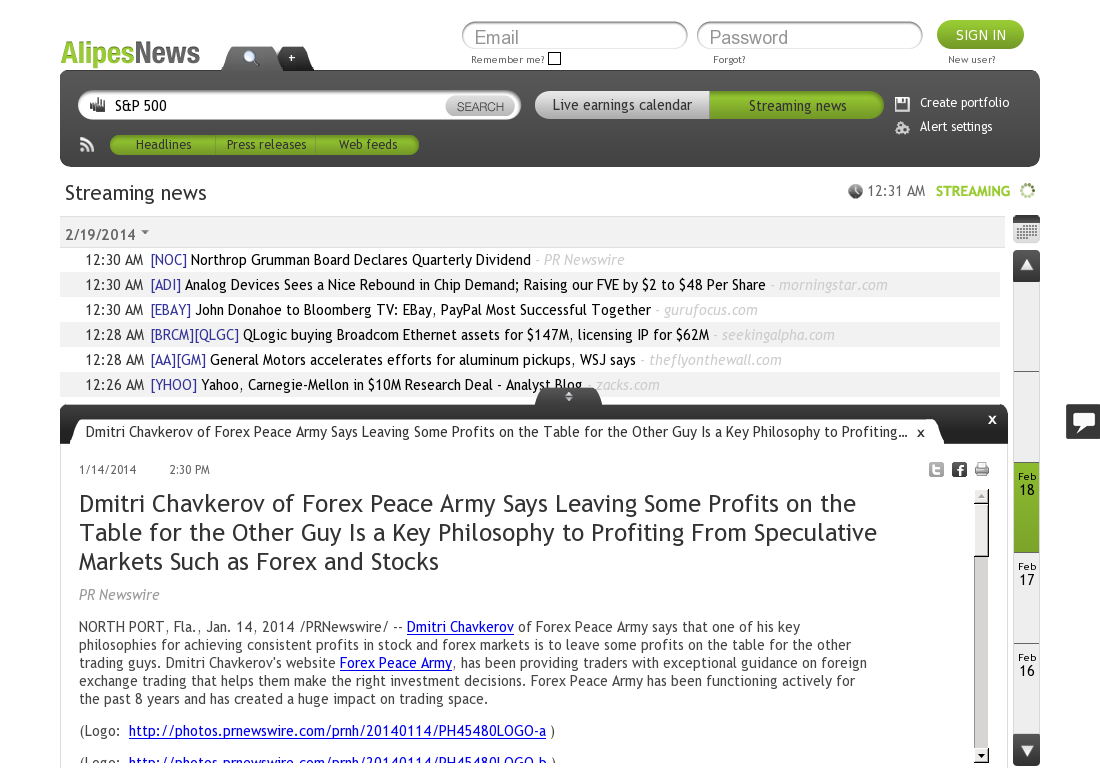Click the [AA] ticker link
This screenshot has height=768, width=1100.
(x=163, y=361)
